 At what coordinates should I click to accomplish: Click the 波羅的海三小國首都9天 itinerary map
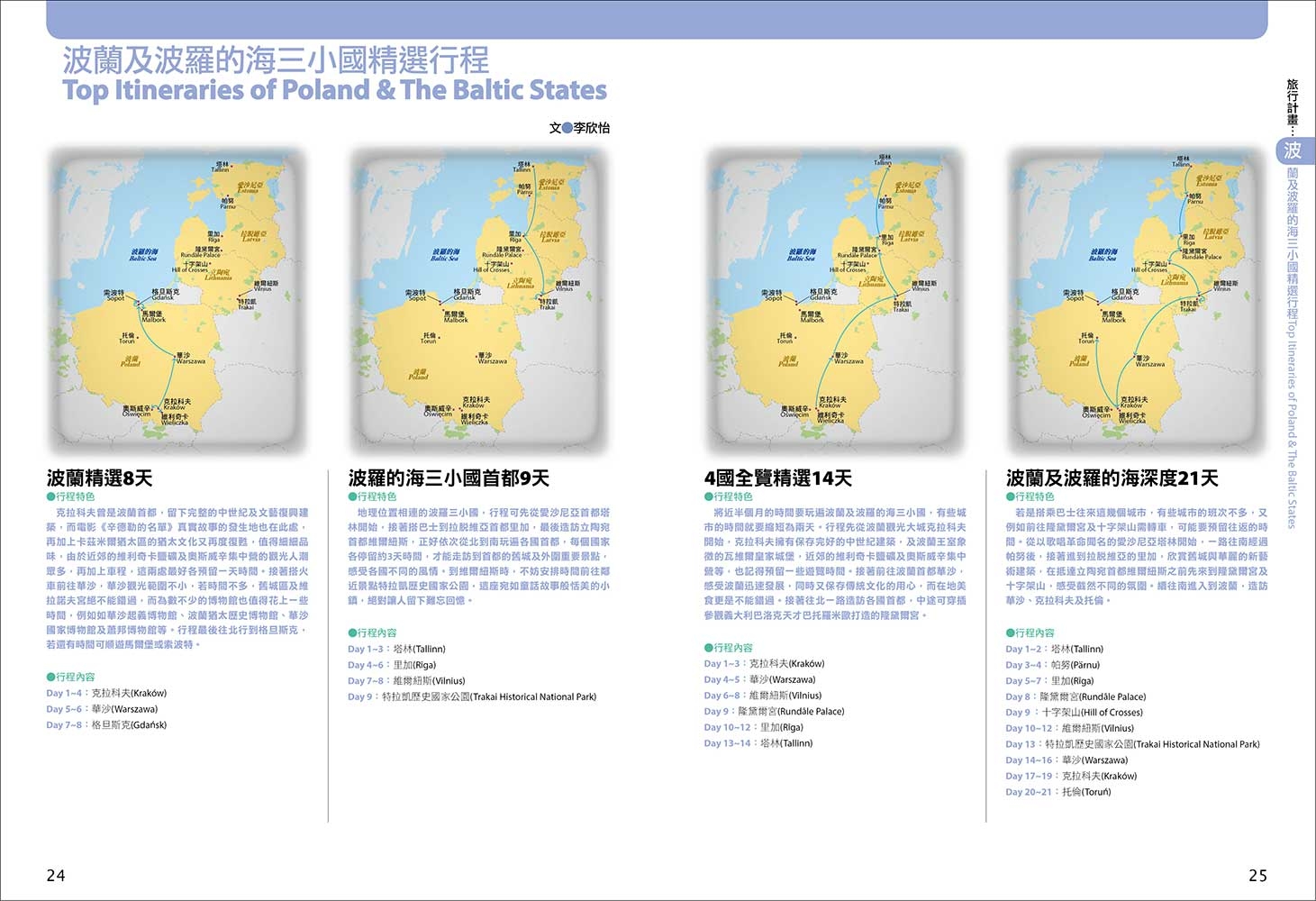pos(479,302)
